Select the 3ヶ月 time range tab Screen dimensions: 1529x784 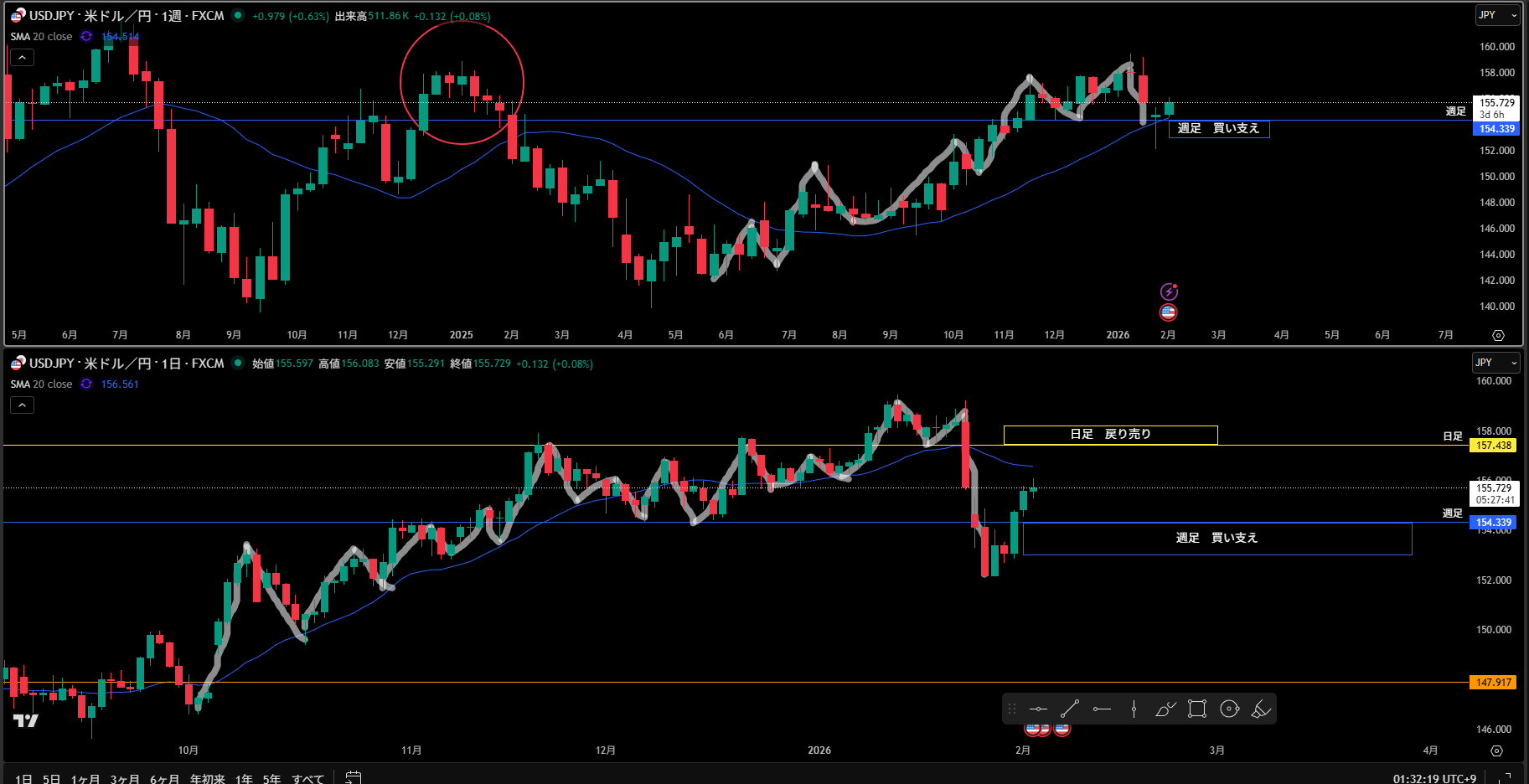tap(124, 779)
